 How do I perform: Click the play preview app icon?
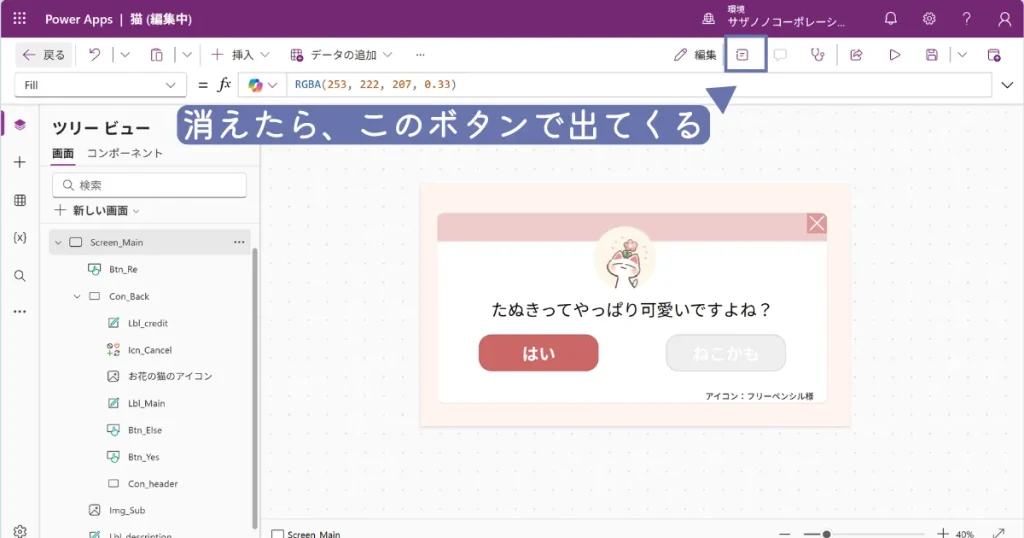point(895,55)
